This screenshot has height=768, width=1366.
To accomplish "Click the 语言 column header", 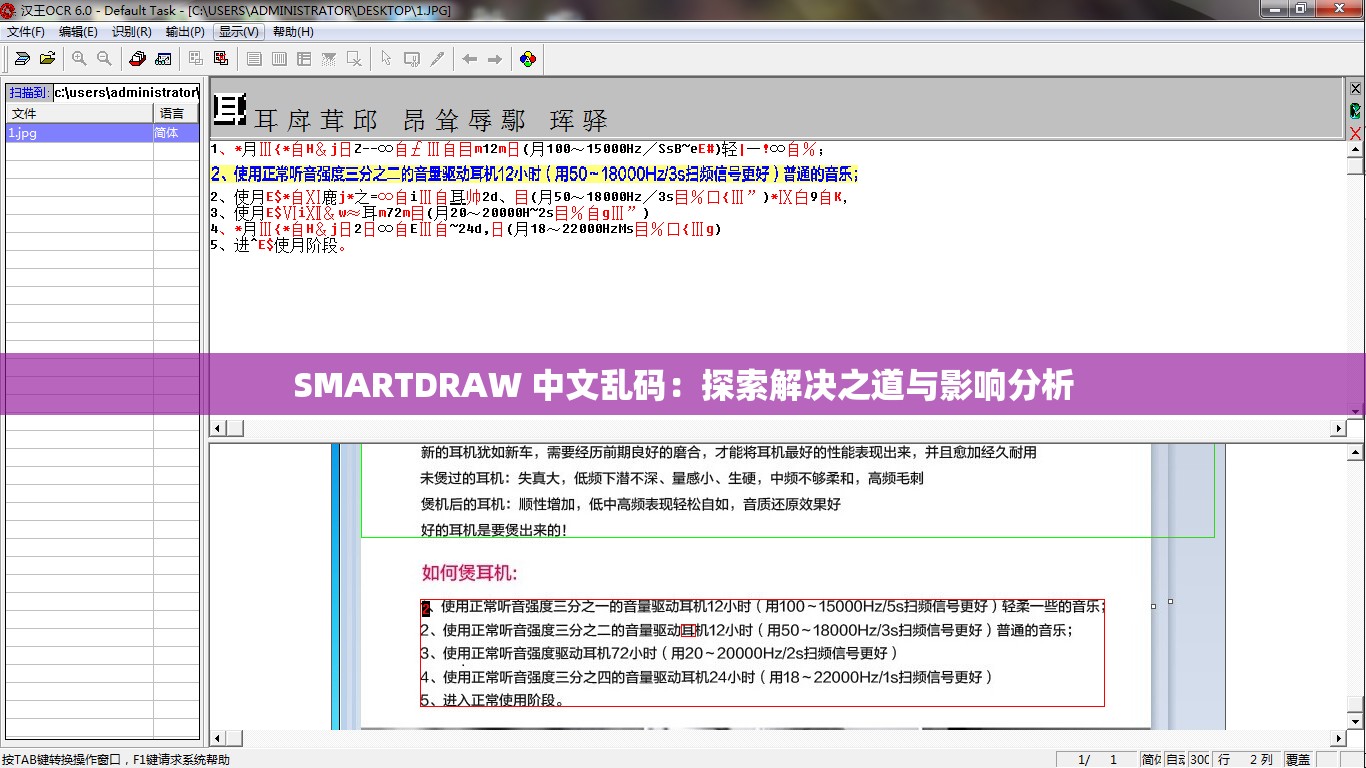I will 176,113.
